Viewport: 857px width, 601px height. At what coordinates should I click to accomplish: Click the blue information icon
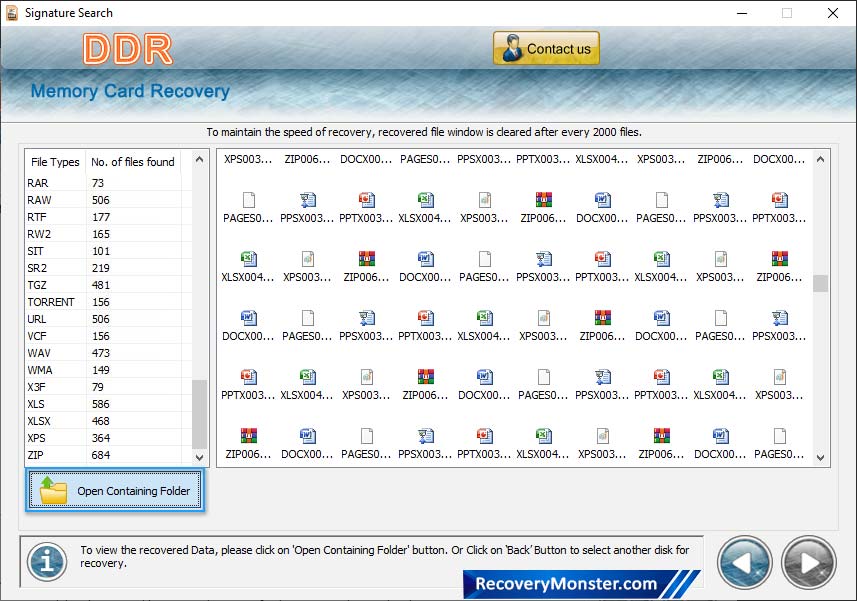[x=47, y=561]
